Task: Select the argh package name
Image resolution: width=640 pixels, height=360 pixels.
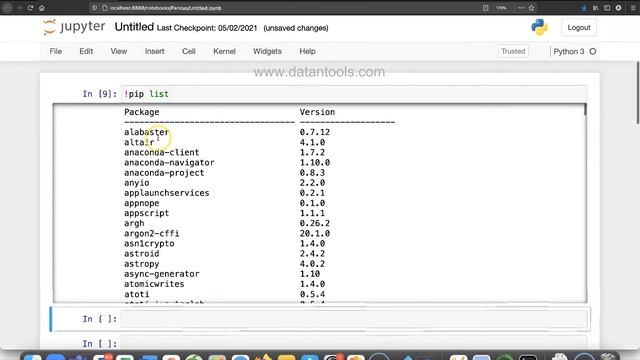Action: pos(134,223)
